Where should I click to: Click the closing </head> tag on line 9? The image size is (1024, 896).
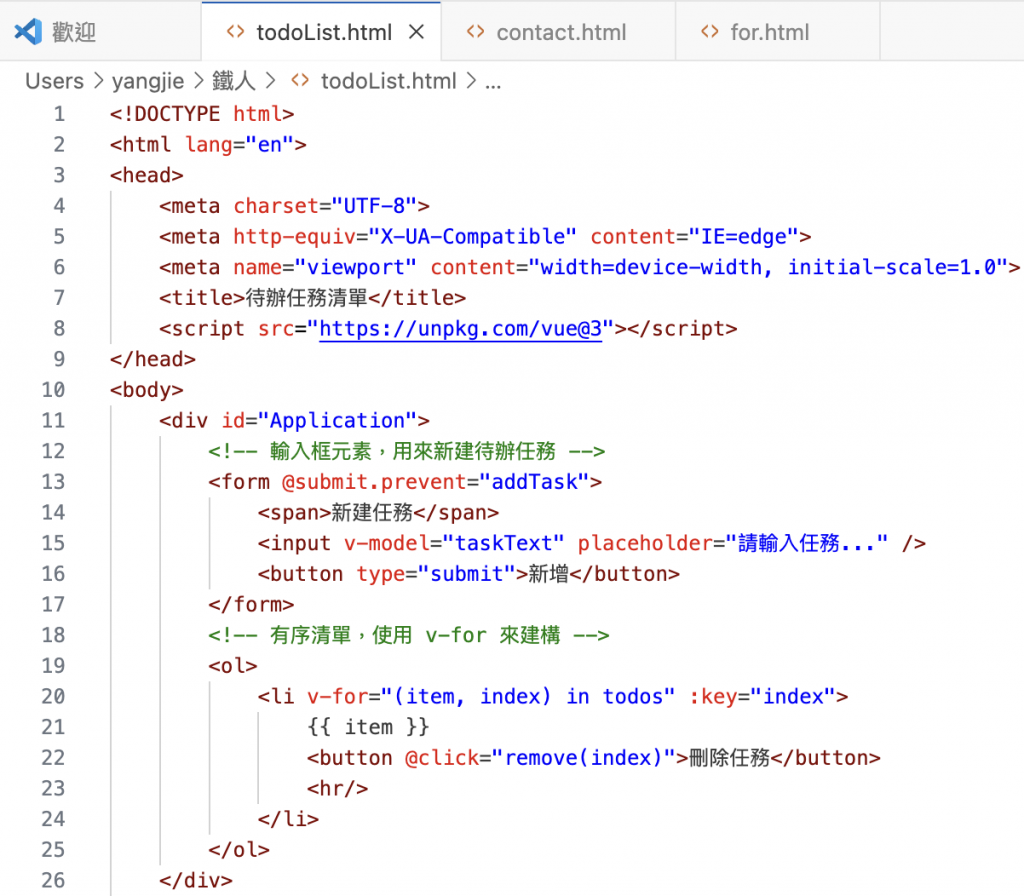(x=153, y=359)
